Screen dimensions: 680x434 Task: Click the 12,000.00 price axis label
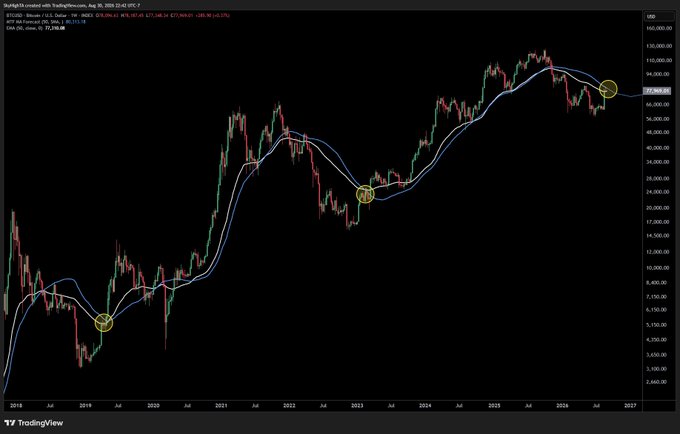658,252
